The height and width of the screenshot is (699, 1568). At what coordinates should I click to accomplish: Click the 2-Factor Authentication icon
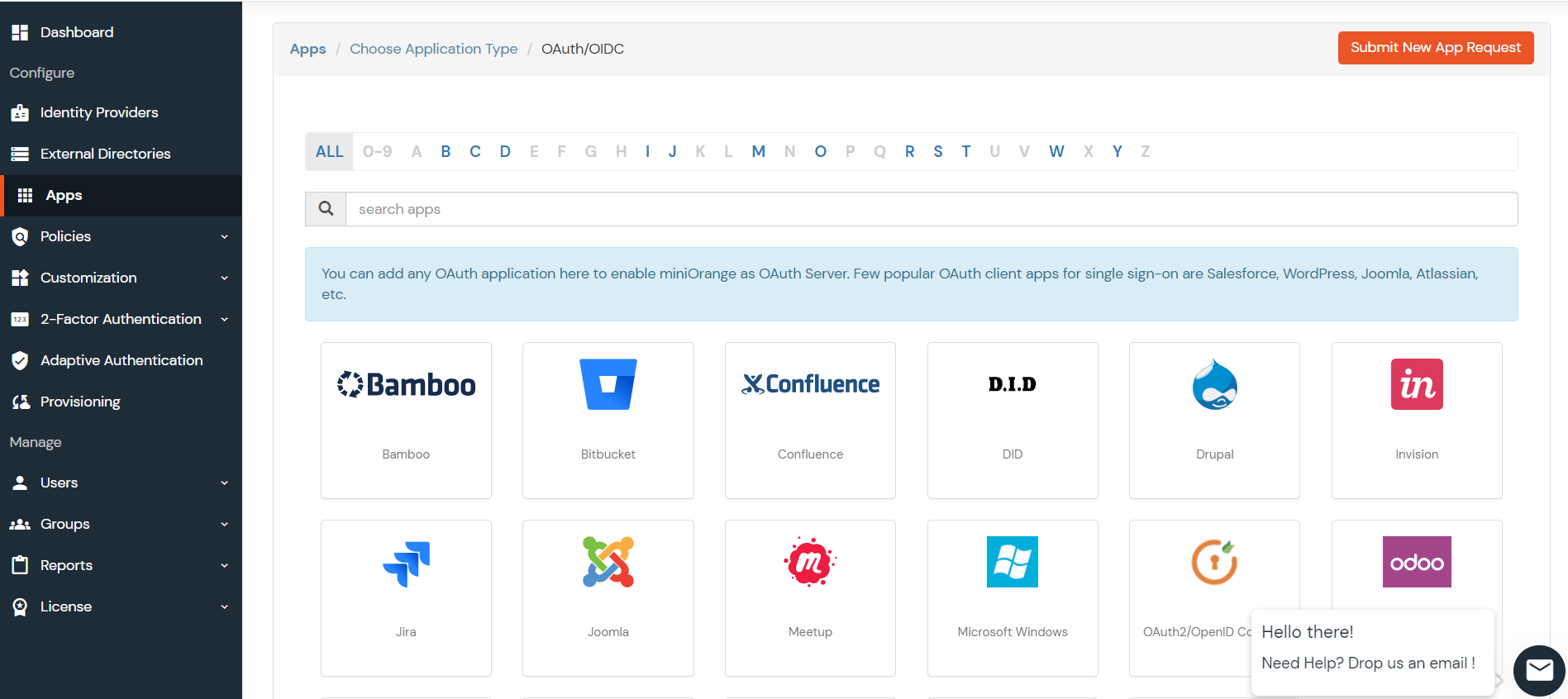click(x=20, y=319)
